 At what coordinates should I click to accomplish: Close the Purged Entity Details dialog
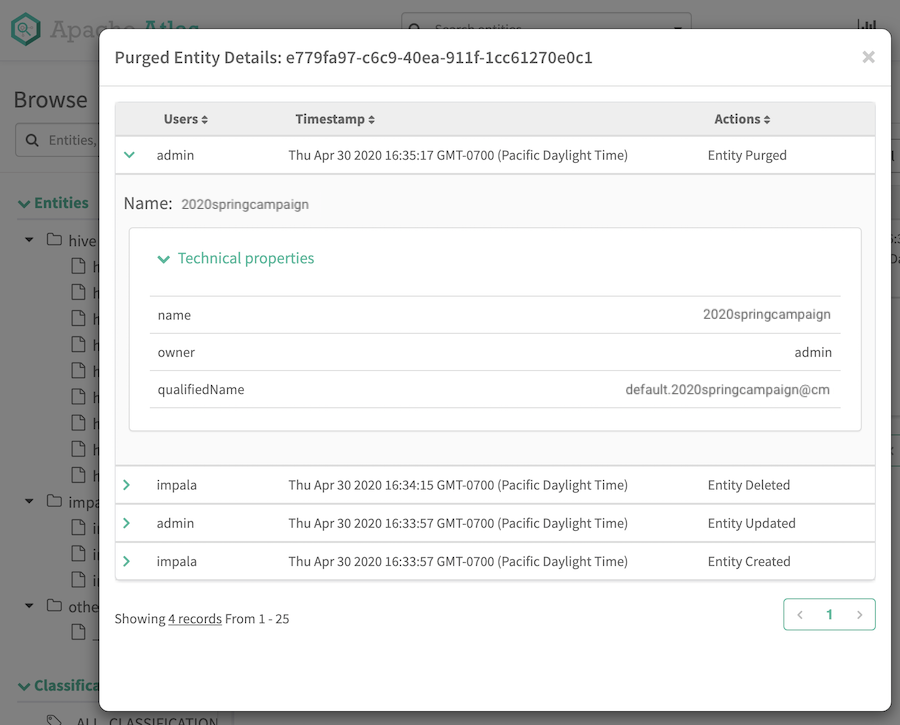(868, 58)
